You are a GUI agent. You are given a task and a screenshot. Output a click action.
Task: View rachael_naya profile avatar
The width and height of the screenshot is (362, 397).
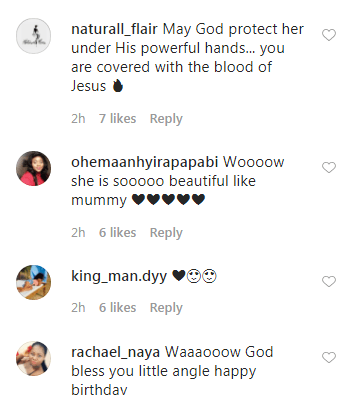pyautogui.click(x=33, y=358)
